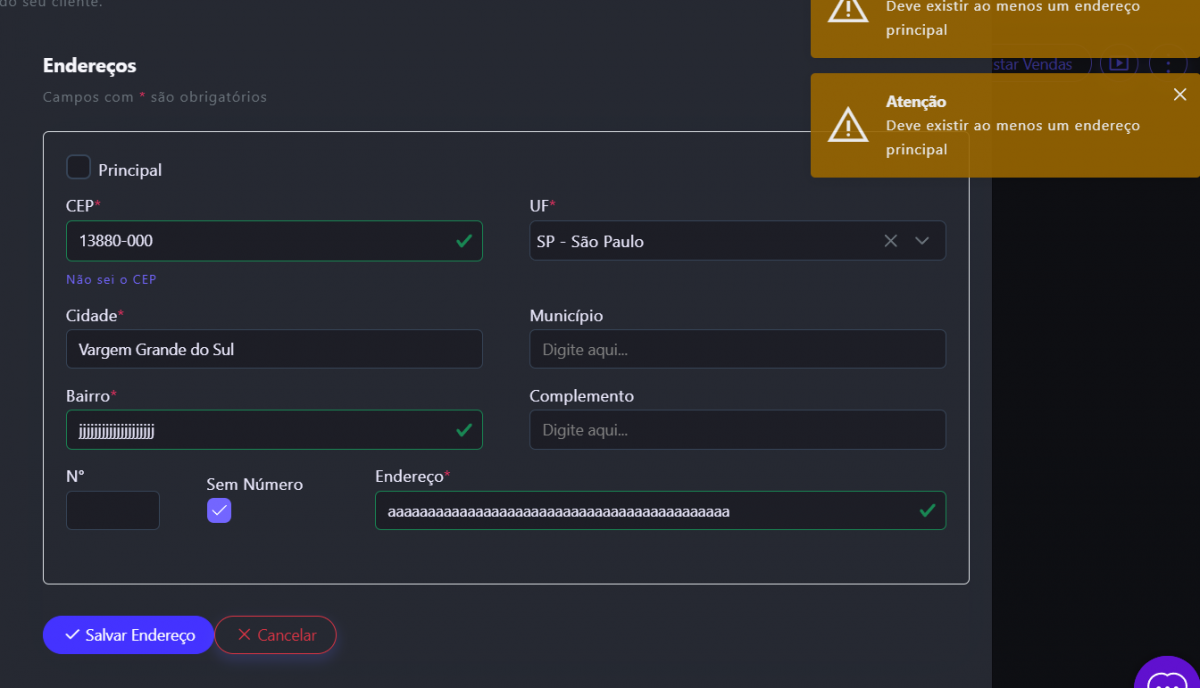Click the green checkmark in CEP field
Viewport: 1200px width, 688px height.
coord(464,241)
